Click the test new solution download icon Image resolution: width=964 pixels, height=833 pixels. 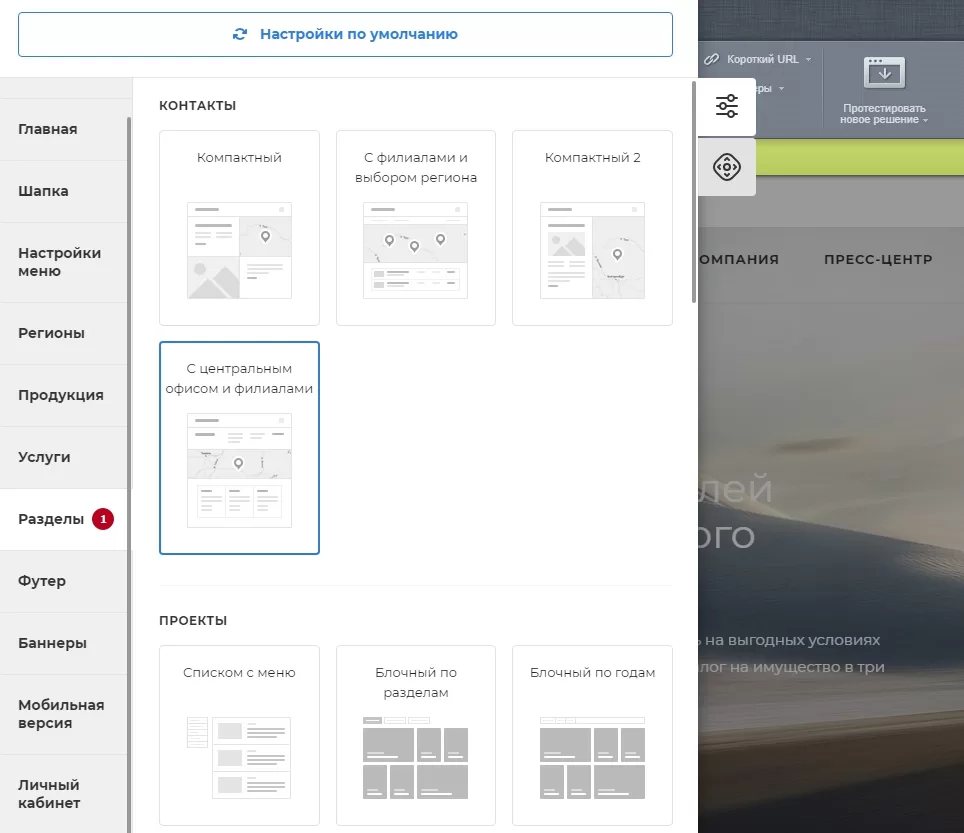point(884,73)
